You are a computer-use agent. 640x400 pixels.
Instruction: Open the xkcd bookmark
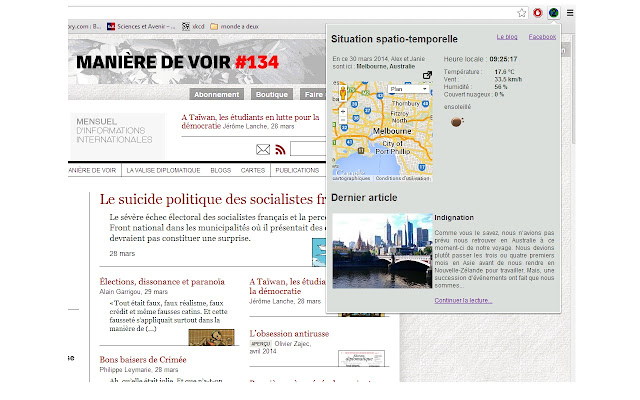[193, 27]
